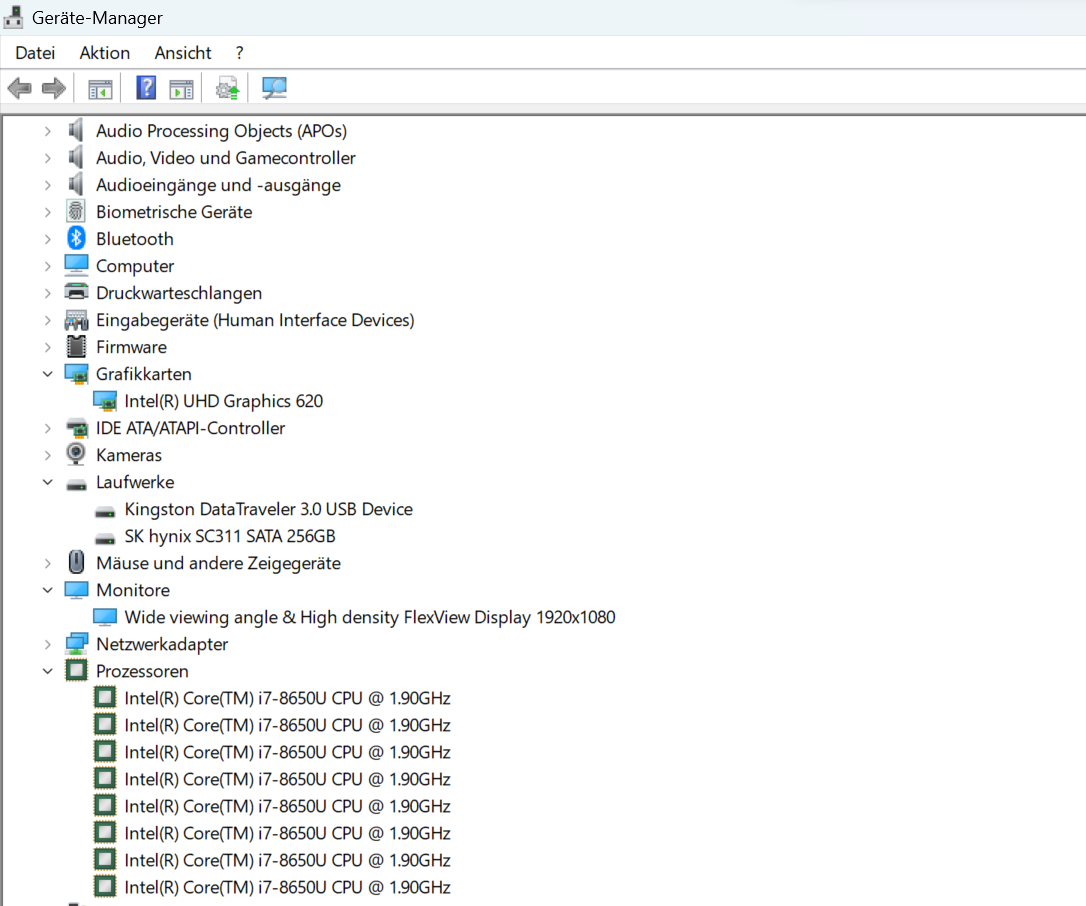Select the Biometrische Geräte label
This screenshot has width=1086, height=906.
click(174, 211)
